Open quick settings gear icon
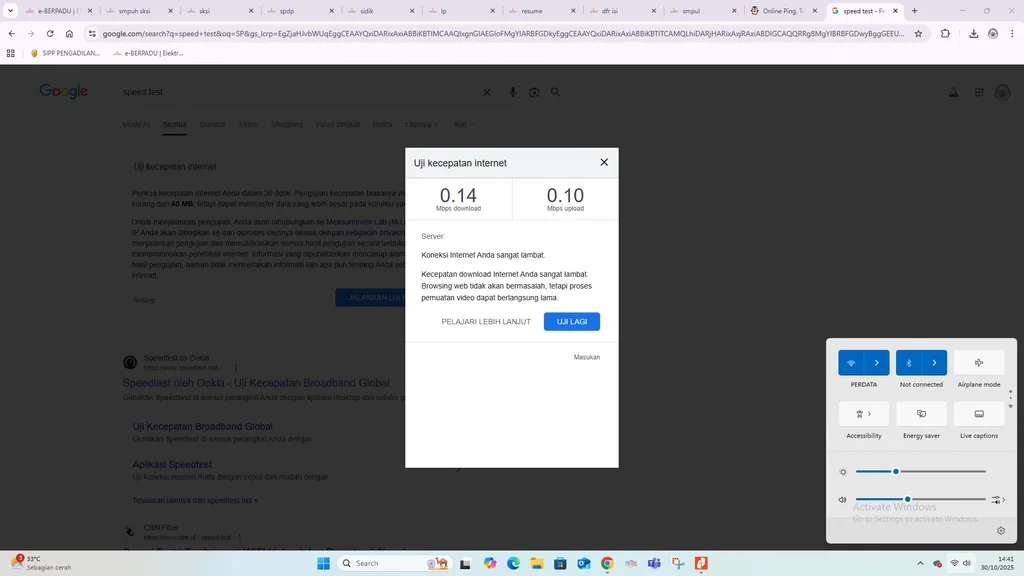The width and height of the screenshot is (1024, 576). pyautogui.click(x=1001, y=531)
